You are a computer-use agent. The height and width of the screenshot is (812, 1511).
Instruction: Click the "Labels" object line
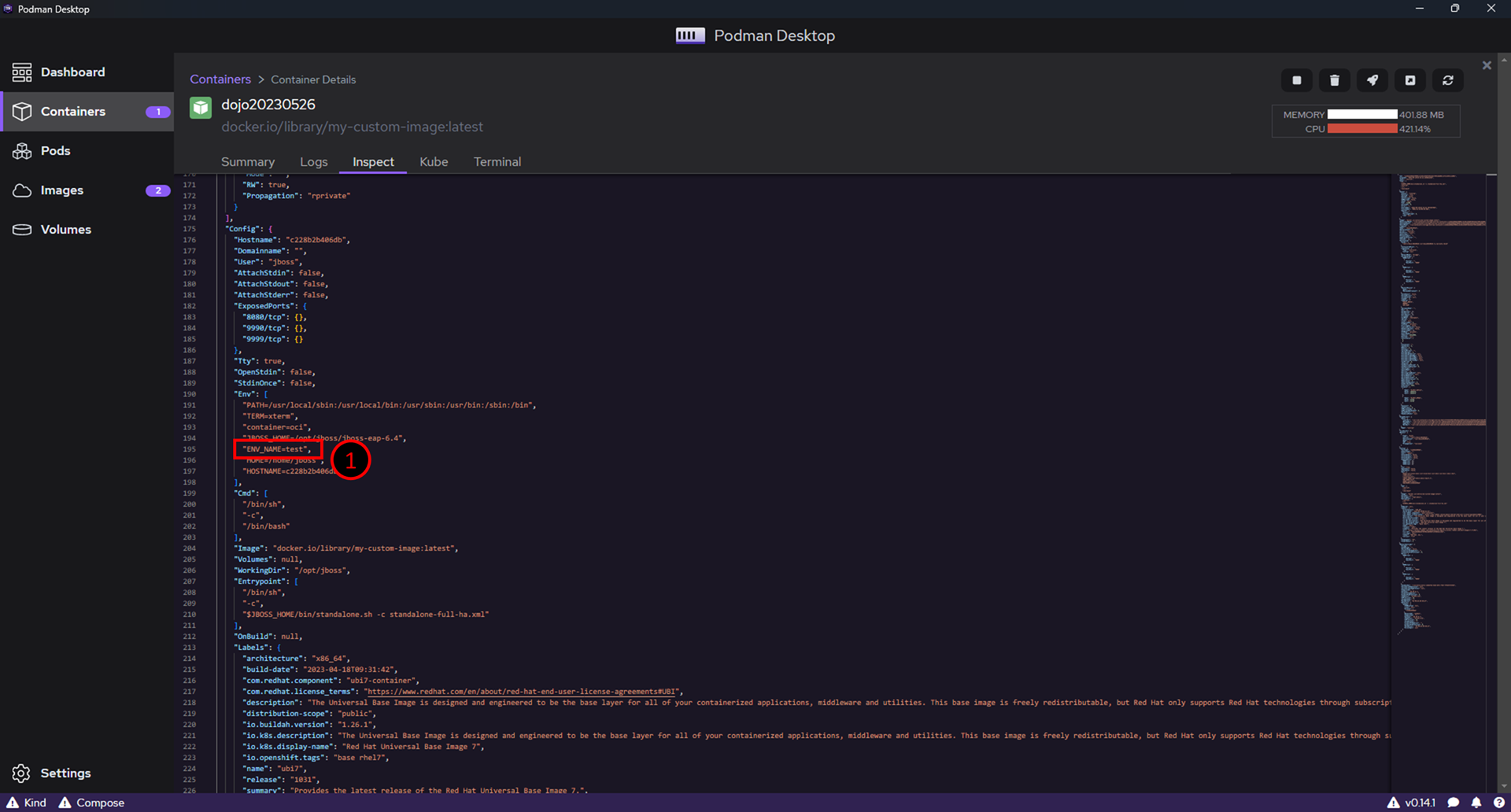click(x=257, y=648)
